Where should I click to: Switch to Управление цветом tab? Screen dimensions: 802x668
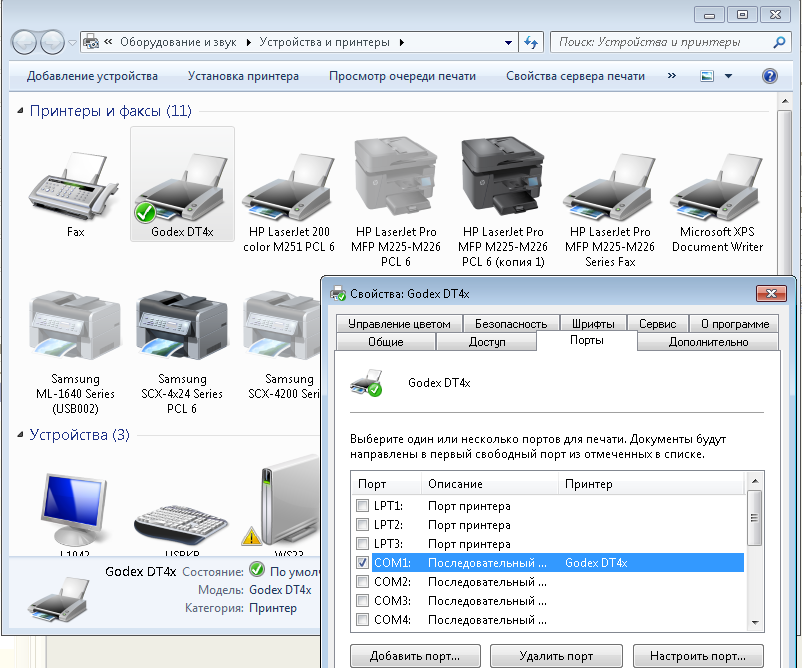[x=399, y=324]
